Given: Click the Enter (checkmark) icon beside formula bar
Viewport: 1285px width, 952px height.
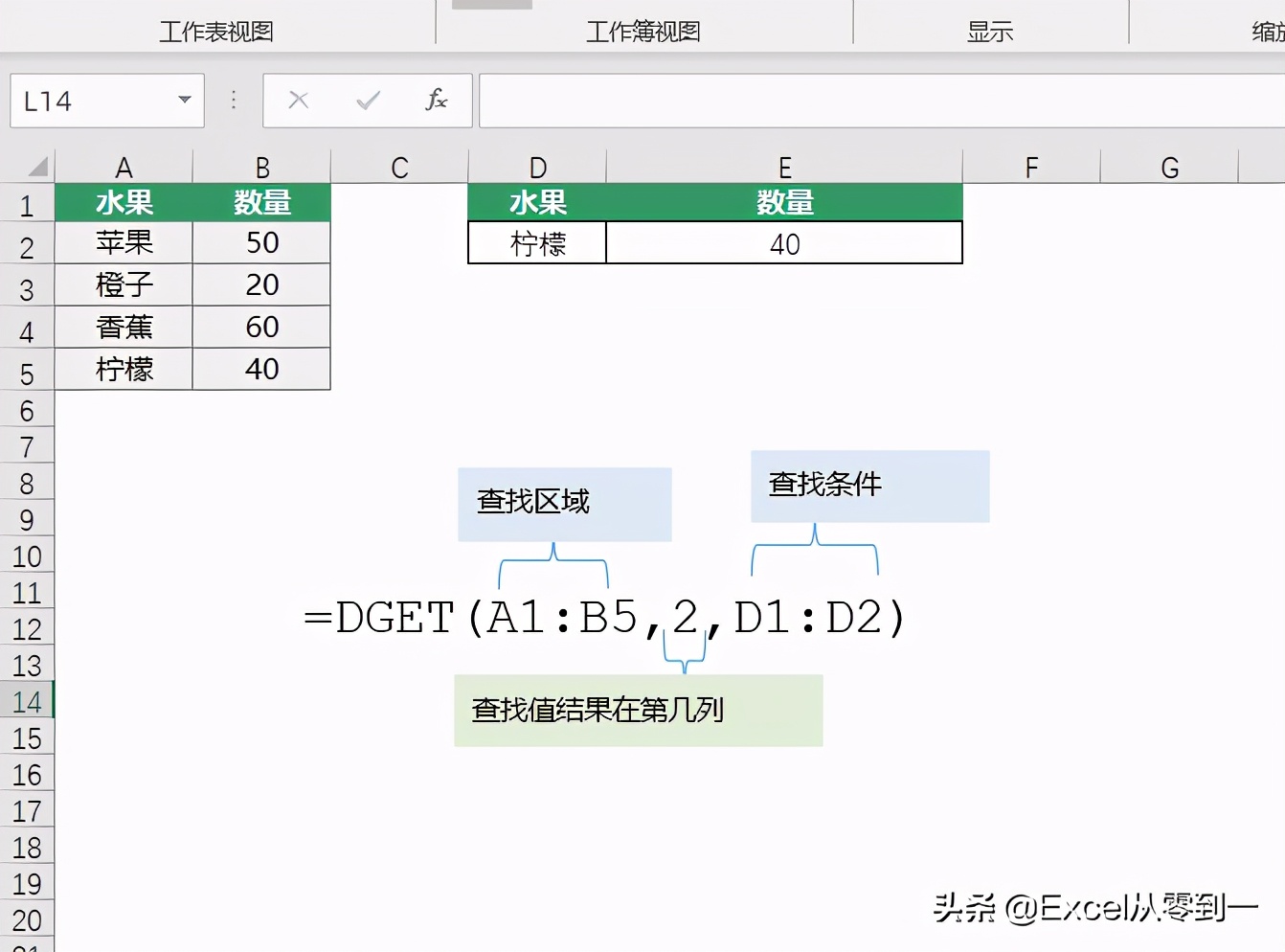Looking at the screenshot, I should click(367, 100).
